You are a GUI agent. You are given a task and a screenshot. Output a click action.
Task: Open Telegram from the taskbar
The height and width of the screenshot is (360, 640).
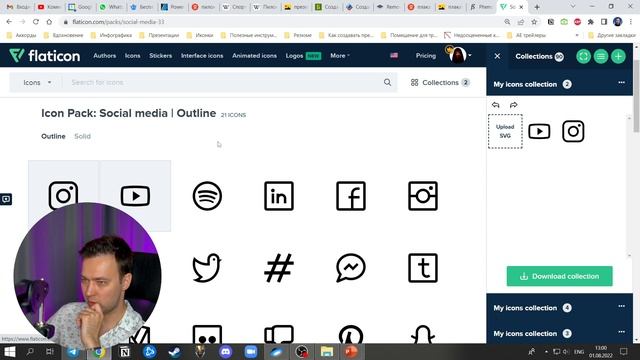[73, 352]
